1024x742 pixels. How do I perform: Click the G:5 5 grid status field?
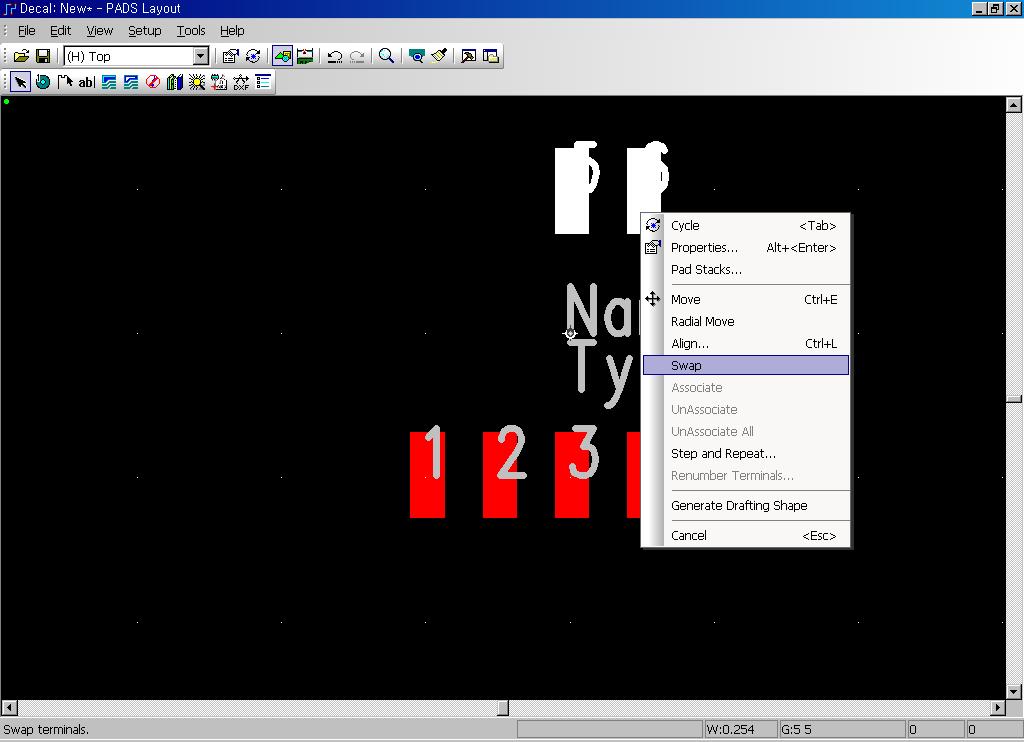click(842, 730)
